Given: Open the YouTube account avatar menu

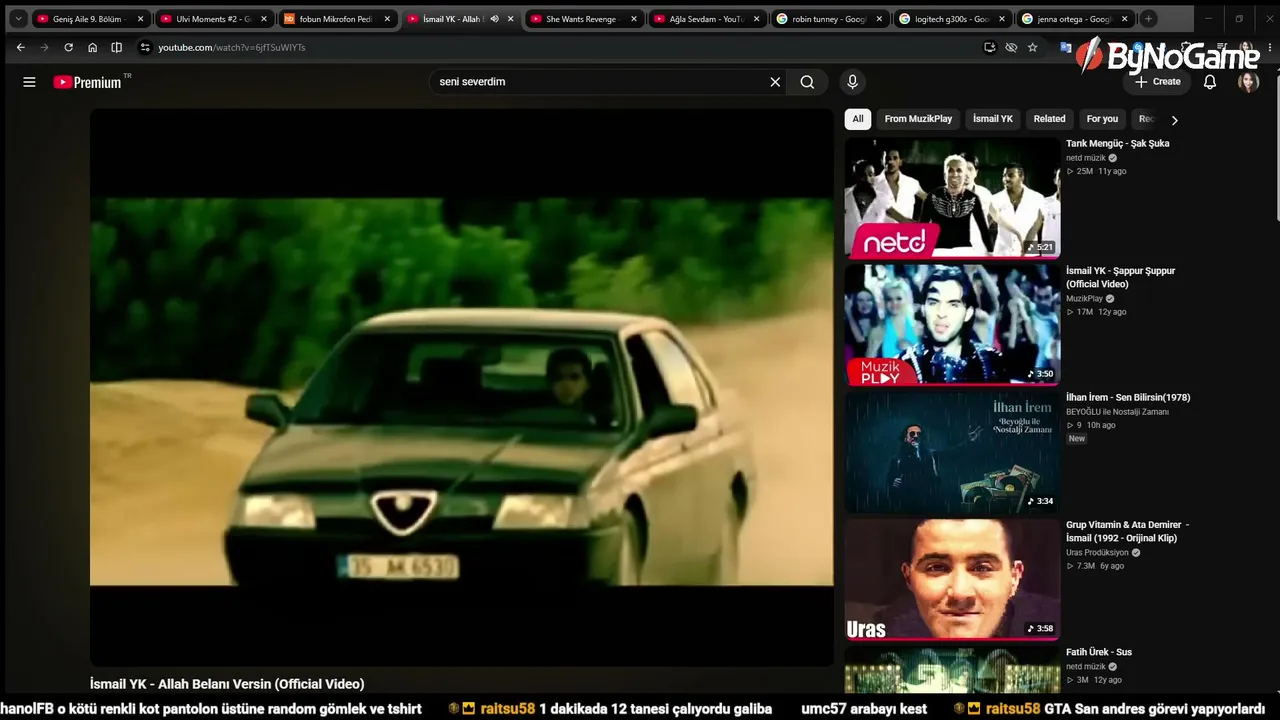Looking at the screenshot, I should [1248, 82].
